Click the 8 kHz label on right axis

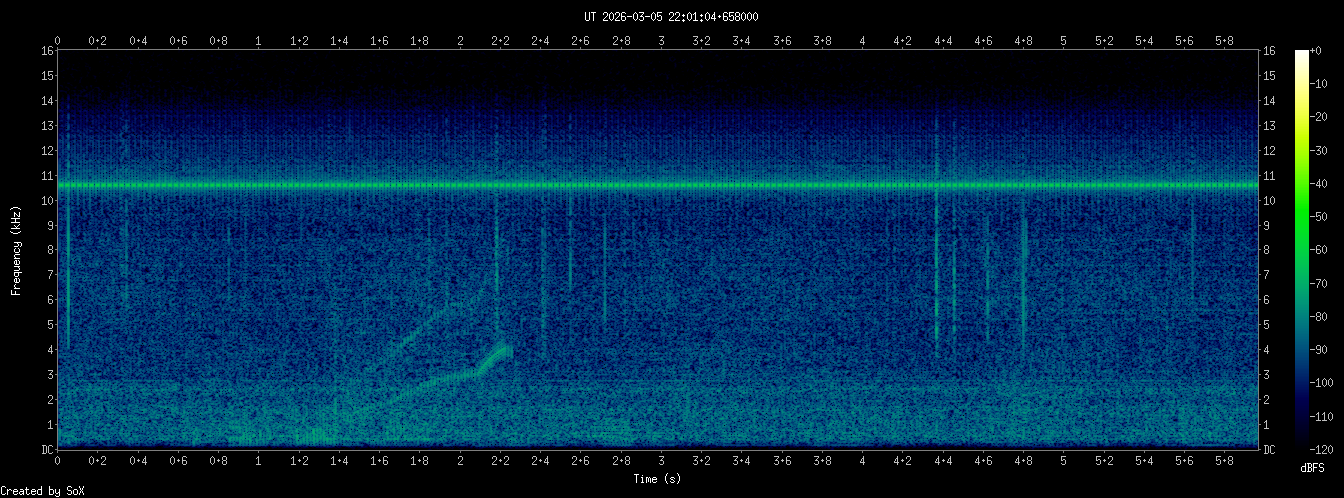pos(1268,250)
